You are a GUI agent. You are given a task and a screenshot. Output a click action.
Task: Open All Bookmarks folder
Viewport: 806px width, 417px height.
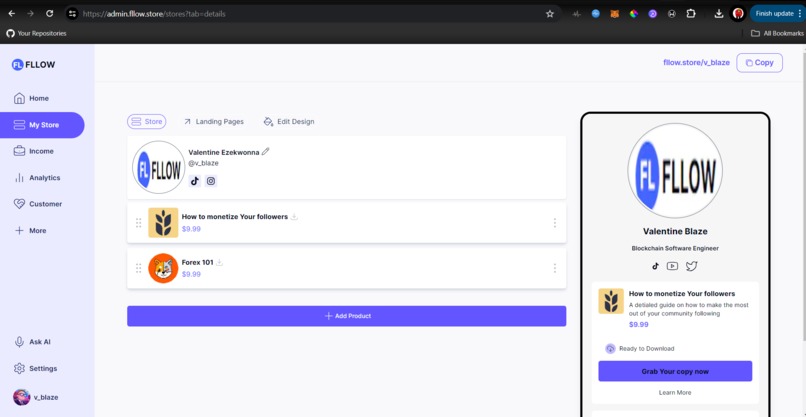click(777, 33)
